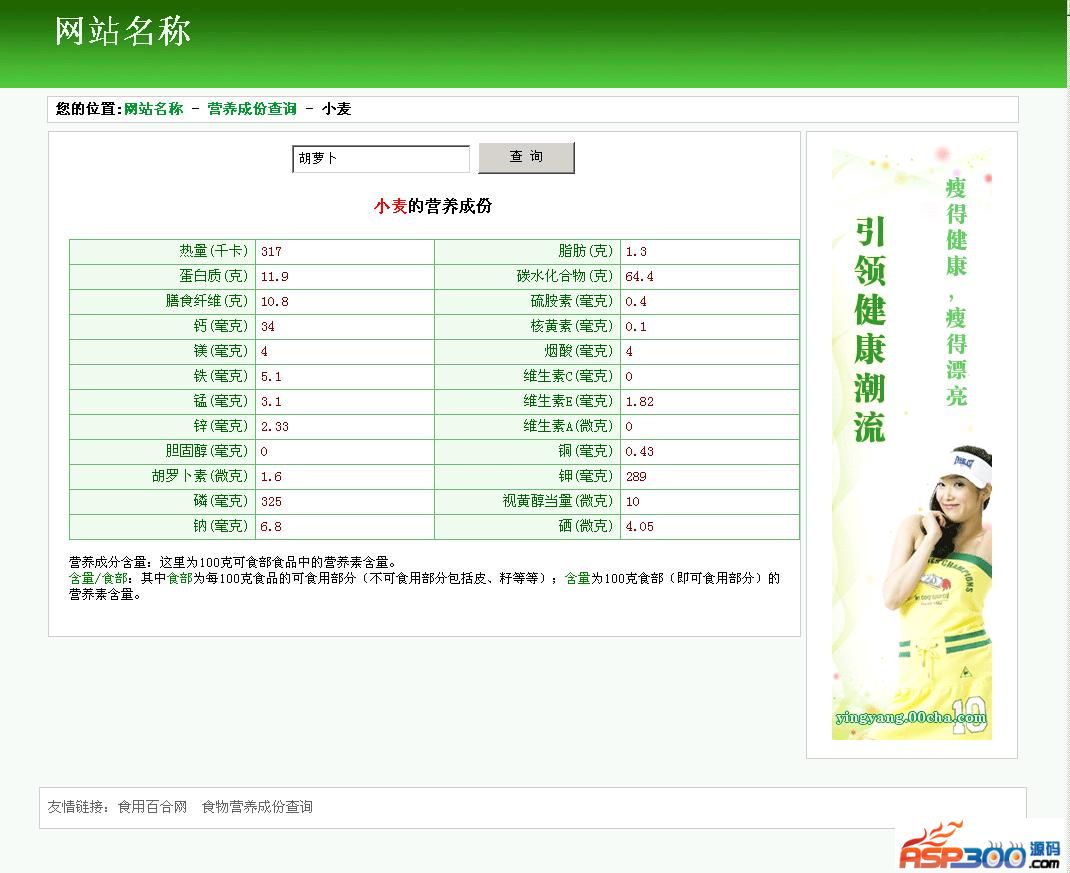Select the 钠(毫克) label cell
The image size is (1070, 873).
(162, 526)
